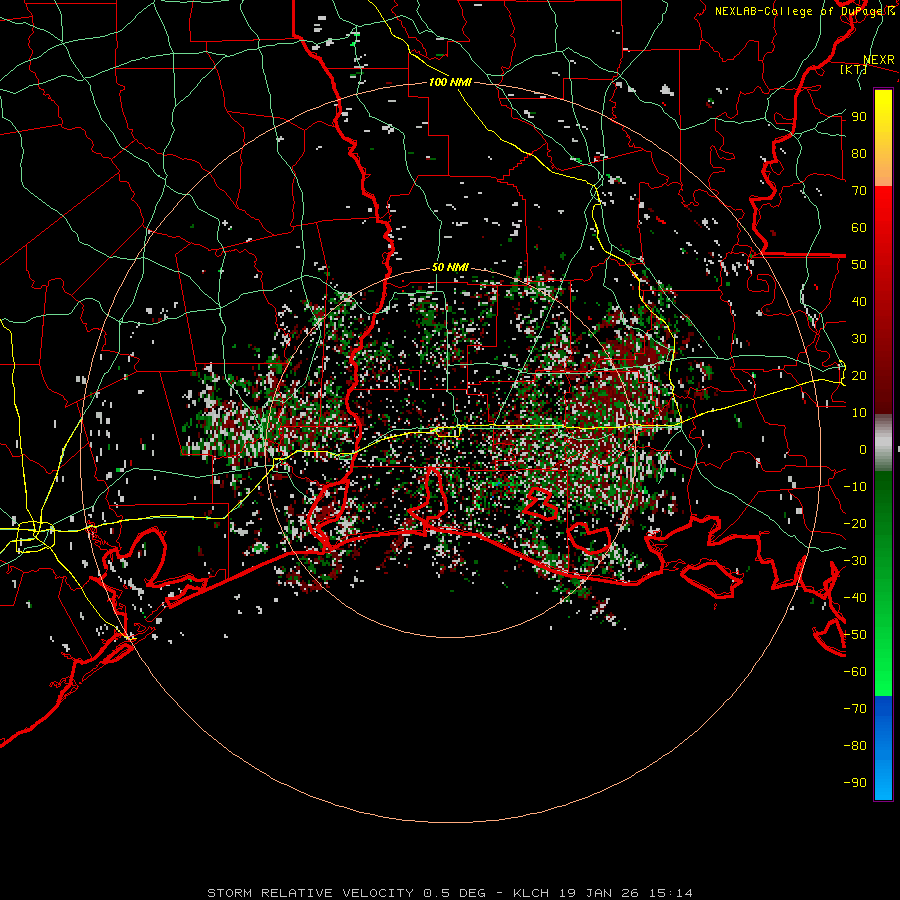This screenshot has height=900, width=900.
Task: Click the 15:14 timestamp text
Action: (671, 893)
